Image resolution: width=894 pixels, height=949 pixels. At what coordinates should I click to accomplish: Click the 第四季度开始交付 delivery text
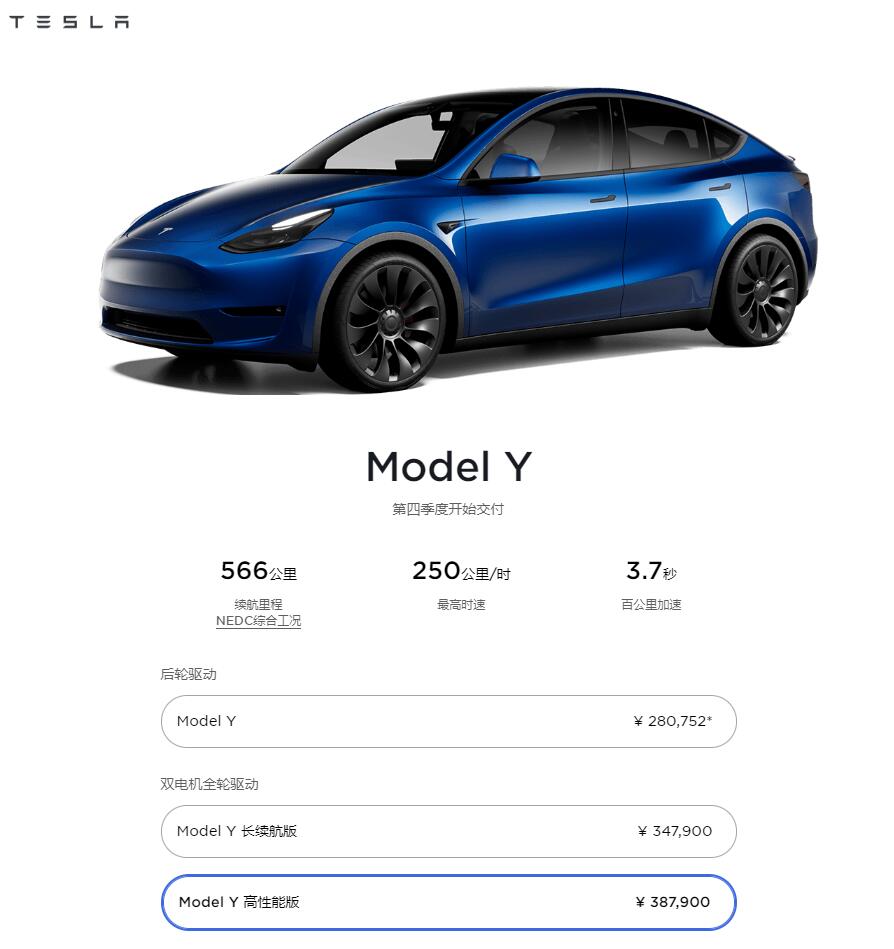pyautogui.click(x=447, y=508)
